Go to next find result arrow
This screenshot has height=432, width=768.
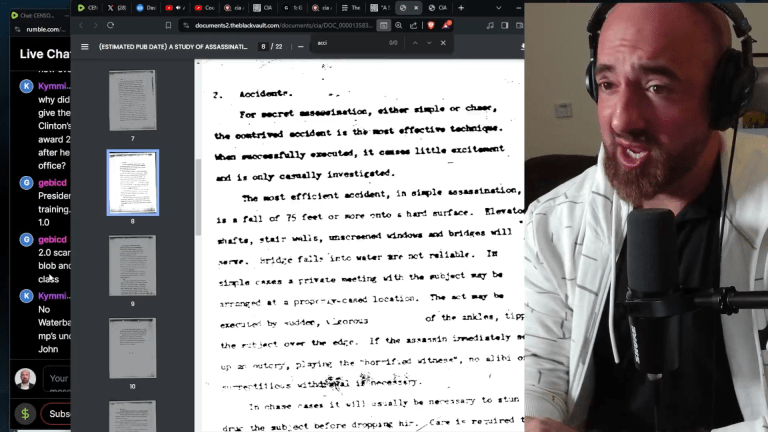pos(428,43)
